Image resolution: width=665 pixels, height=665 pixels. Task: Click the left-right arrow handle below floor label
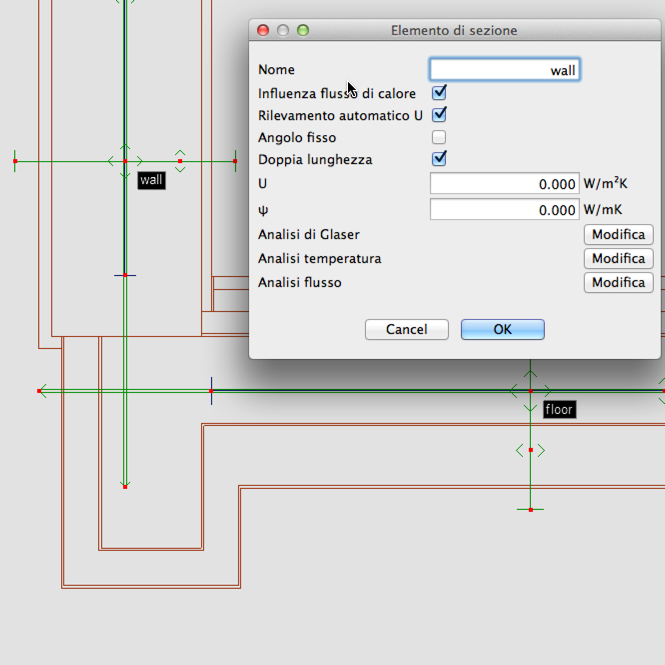coord(530,451)
